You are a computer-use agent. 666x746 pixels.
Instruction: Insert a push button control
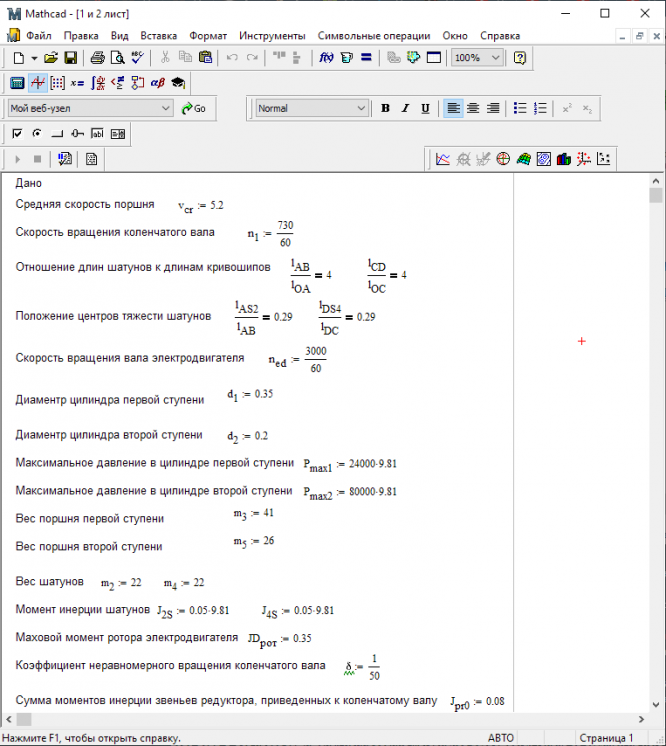pyautogui.click(x=57, y=134)
